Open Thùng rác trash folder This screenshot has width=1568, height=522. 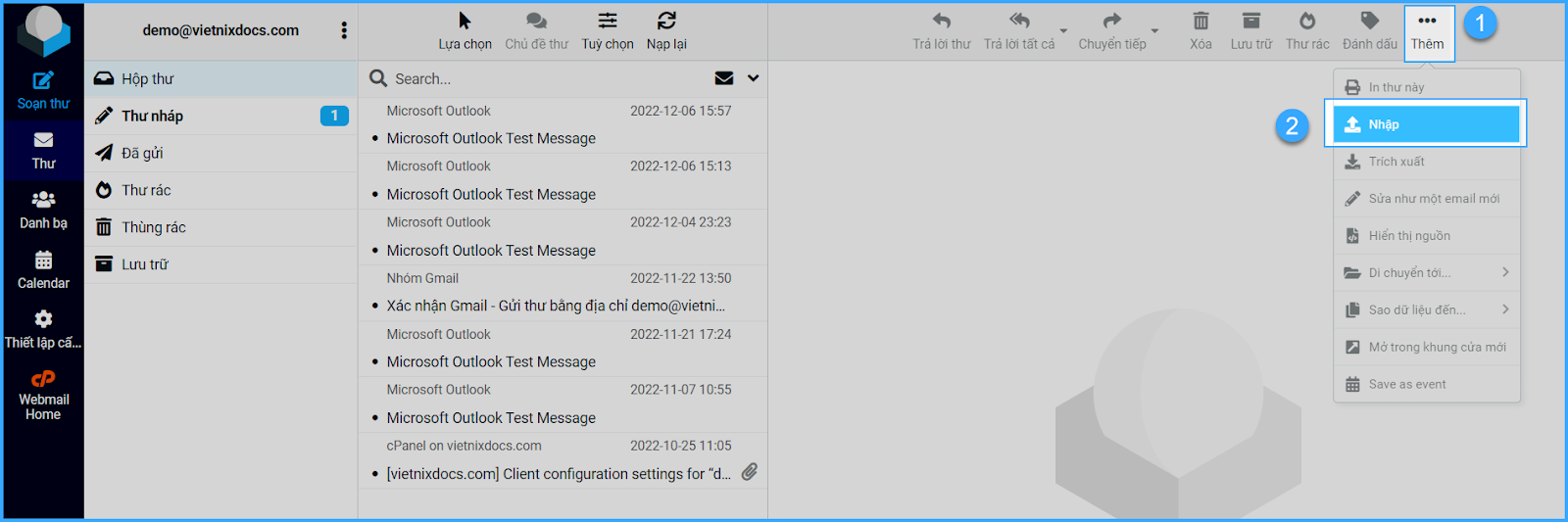coord(220,227)
